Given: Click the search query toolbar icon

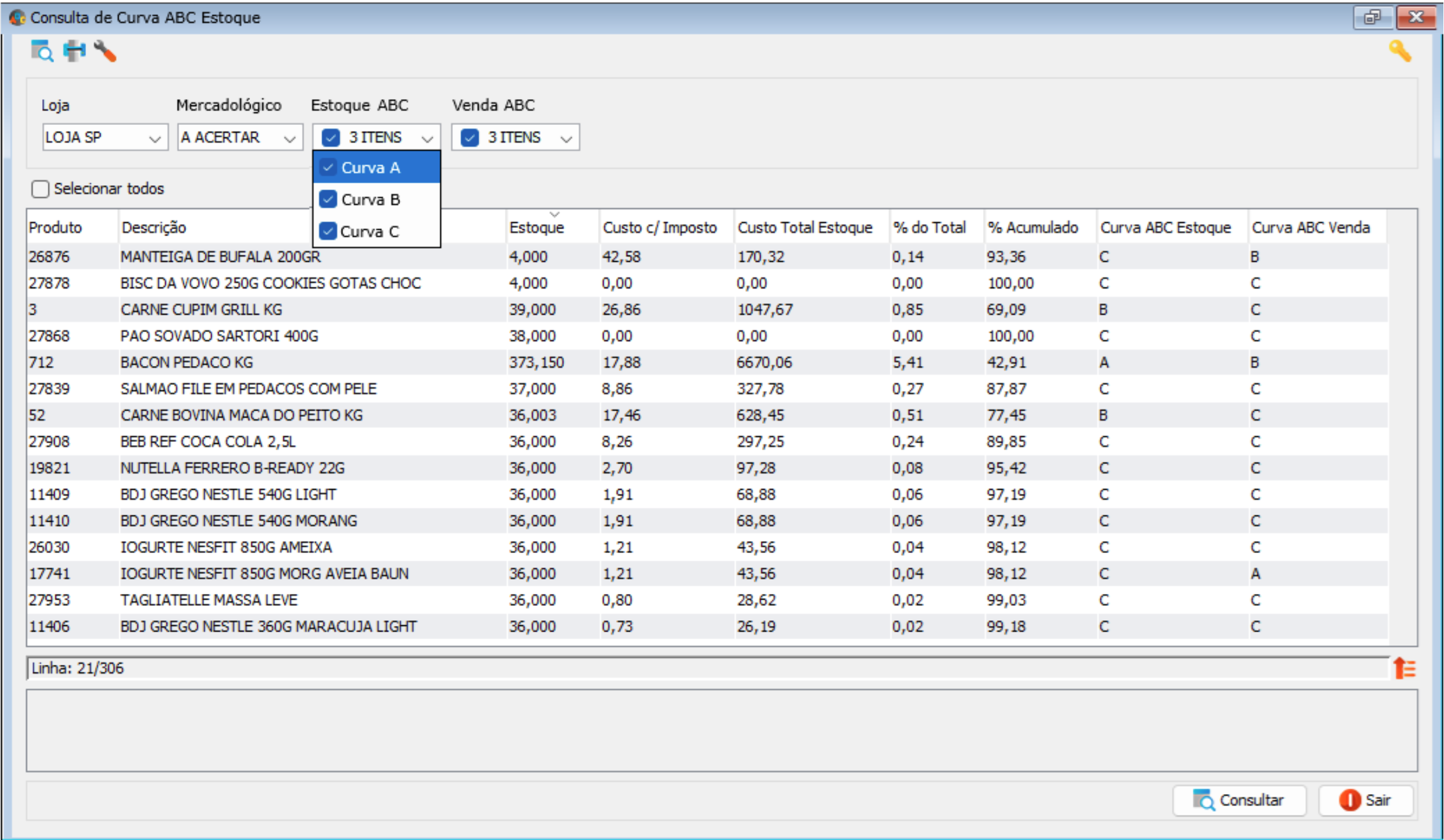Looking at the screenshot, I should pos(42,51).
